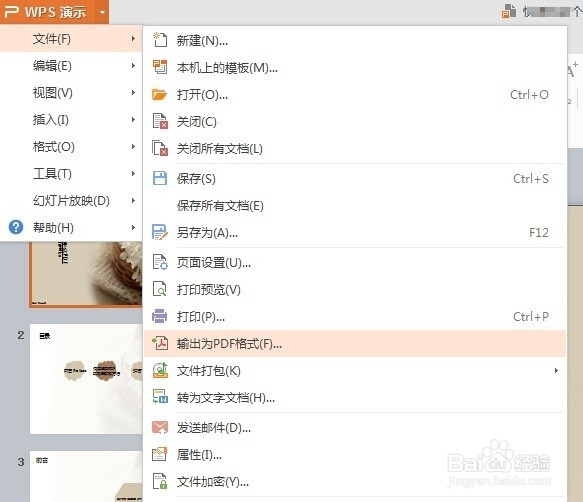Expand the 编辑(E) submenu arrow
Viewport: 583px width, 502px height.
(x=133, y=65)
